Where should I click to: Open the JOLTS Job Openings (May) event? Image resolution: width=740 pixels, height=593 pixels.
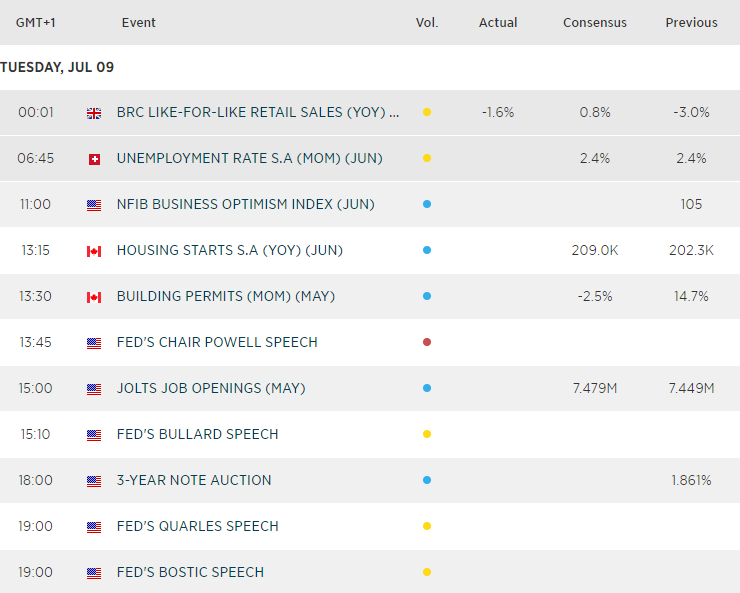[x=211, y=388]
